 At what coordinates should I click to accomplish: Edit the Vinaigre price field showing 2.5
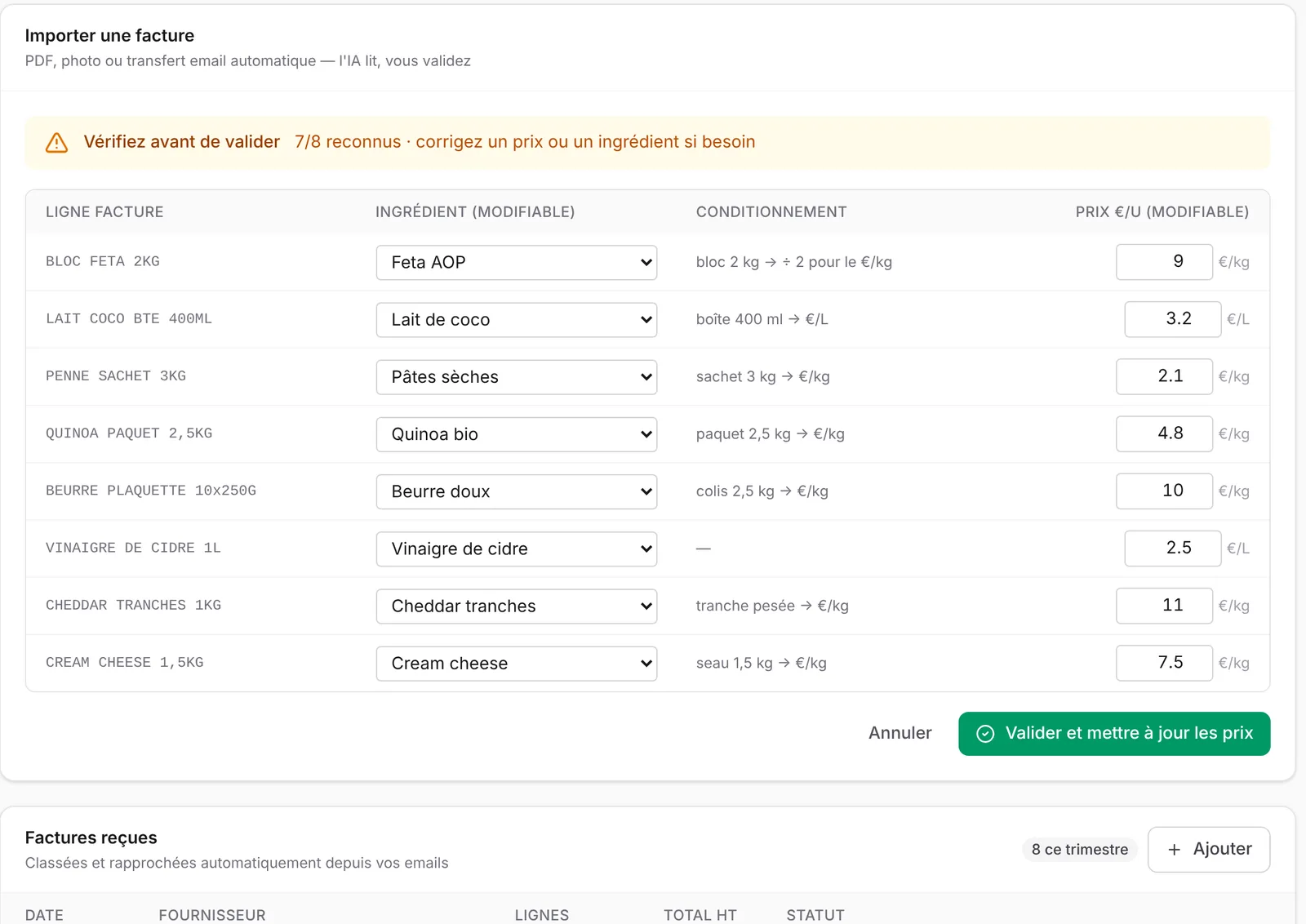pos(1172,548)
